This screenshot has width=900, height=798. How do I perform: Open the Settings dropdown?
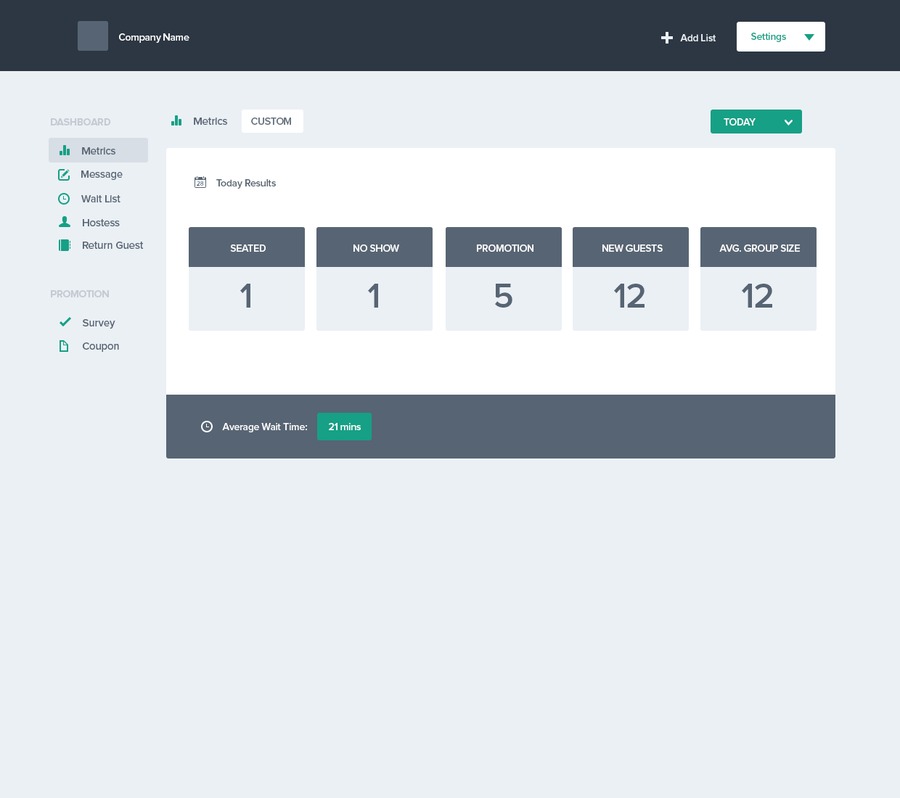click(x=781, y=37)
